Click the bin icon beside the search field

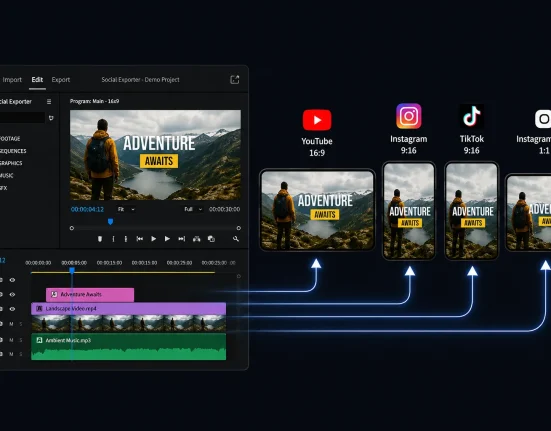coord(51,118)
